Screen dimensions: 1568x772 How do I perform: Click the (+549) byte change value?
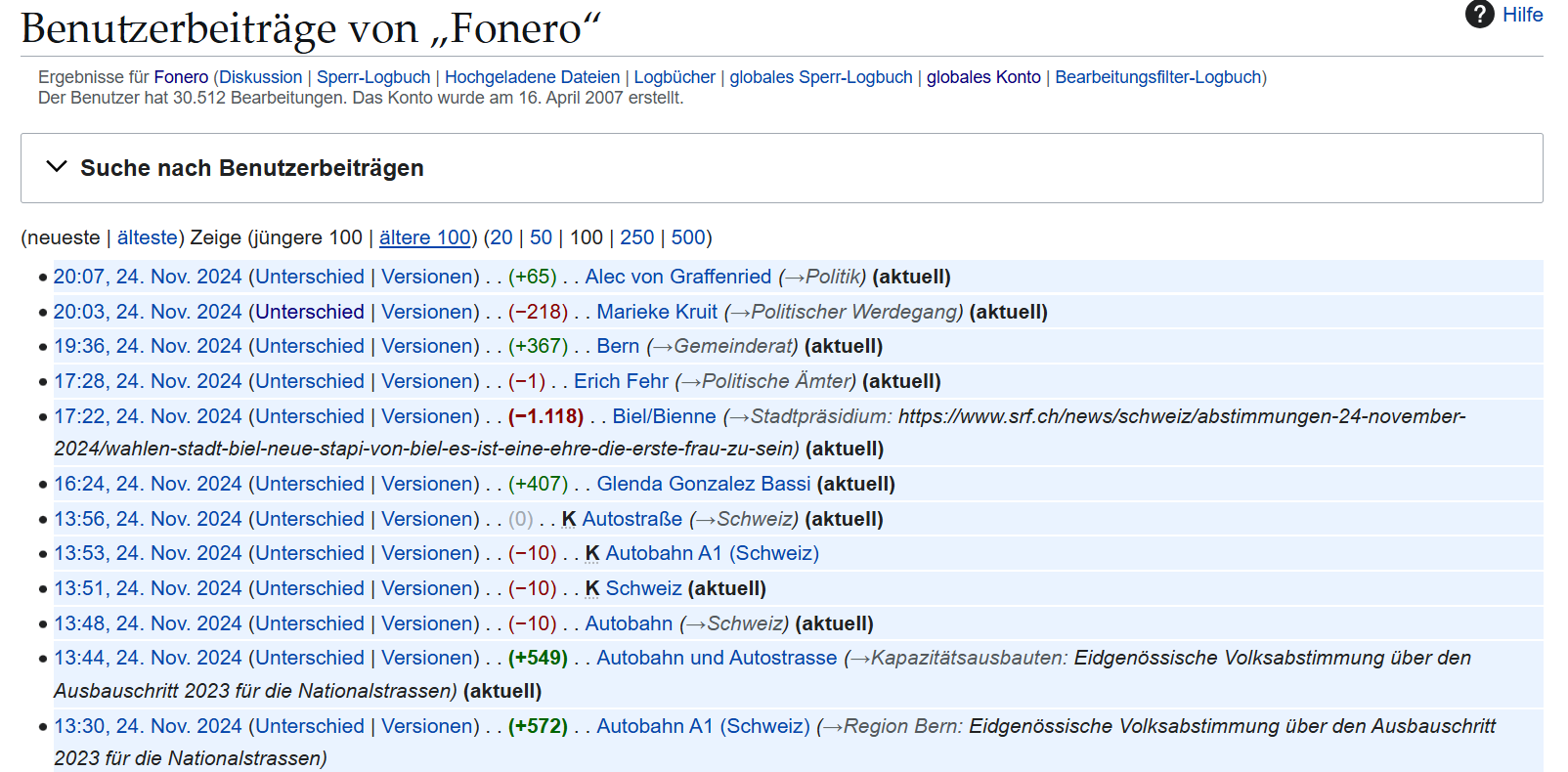(538, 658)
